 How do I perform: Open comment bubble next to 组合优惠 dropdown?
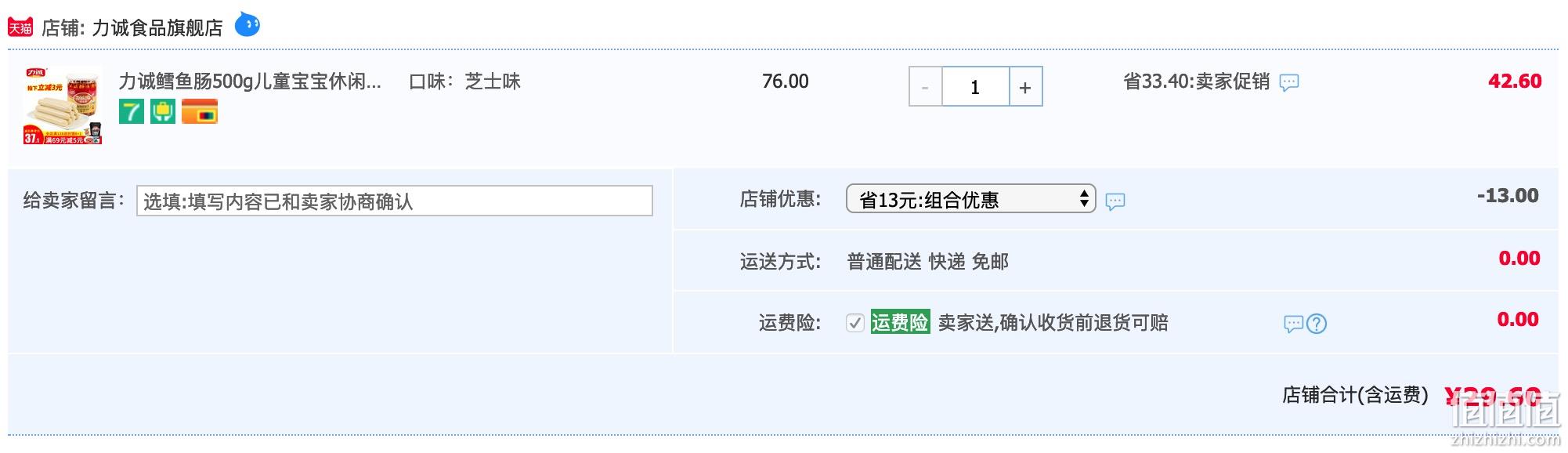coord(1115,202)
